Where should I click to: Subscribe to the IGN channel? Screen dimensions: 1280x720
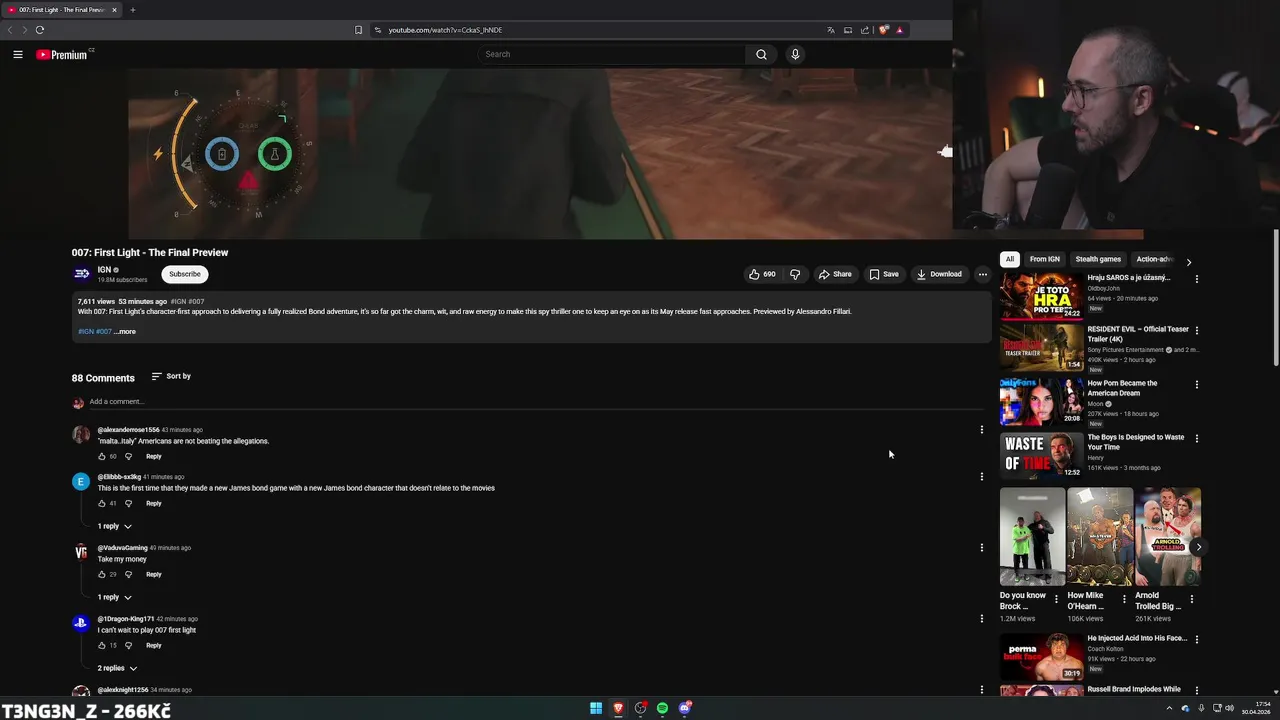pos(184,274)
